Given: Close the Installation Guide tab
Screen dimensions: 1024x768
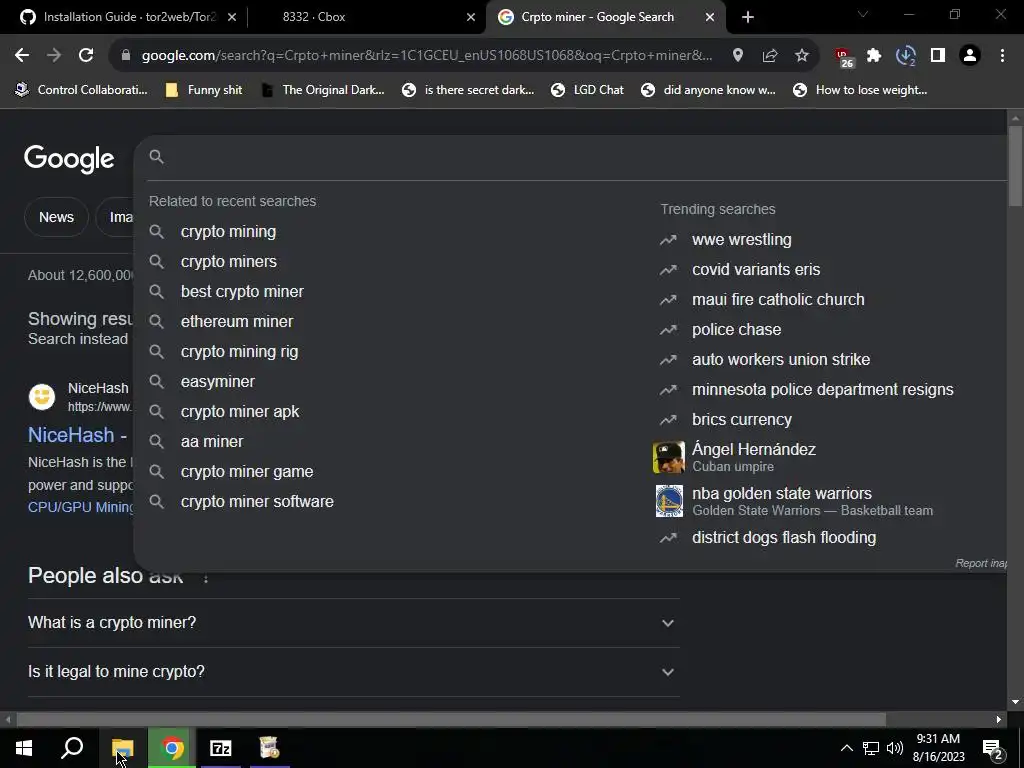Looking at the screenshot, I should 232,17.
